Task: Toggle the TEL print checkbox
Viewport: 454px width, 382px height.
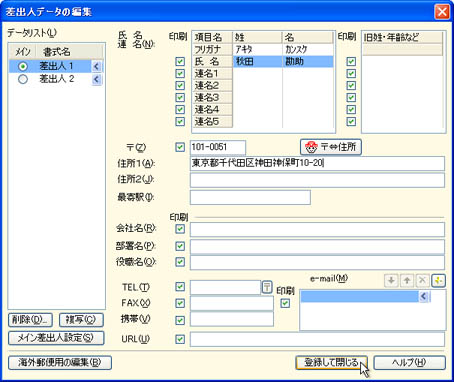Action: 180,287
